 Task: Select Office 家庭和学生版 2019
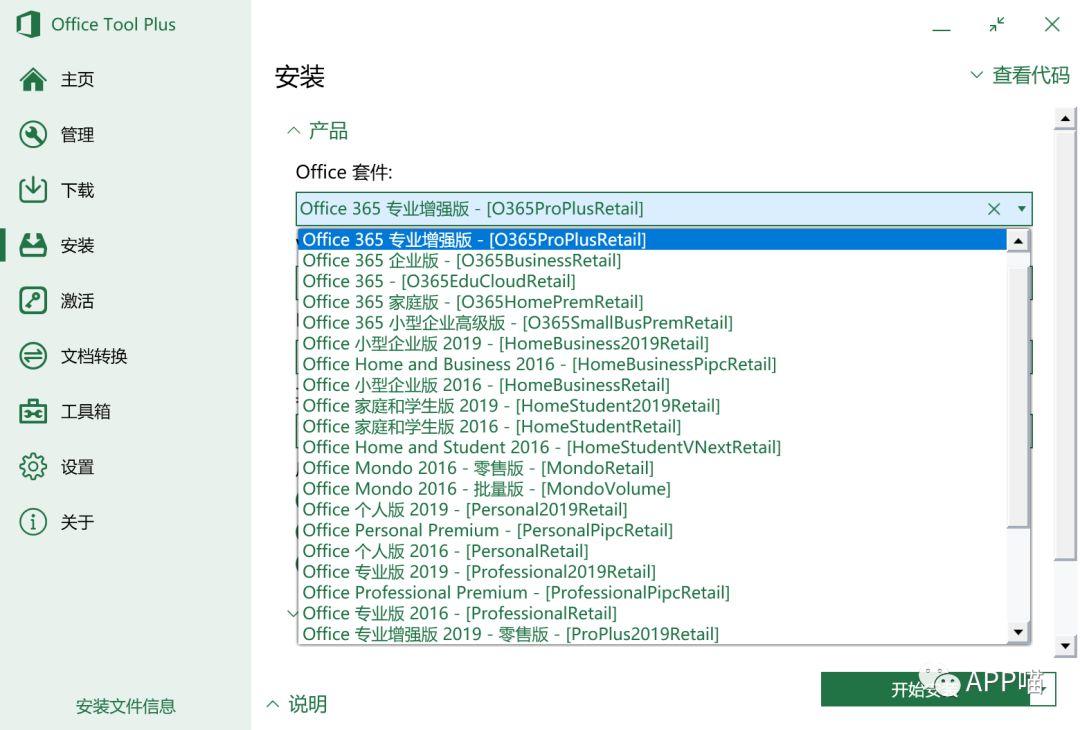(x=653, y=406)
